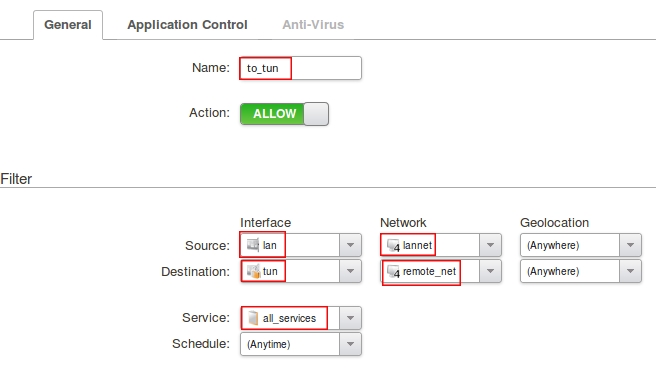656x382 pixels.
Task: Open the Source Network dropdown arrow
Action: click(x=490, y=245)
